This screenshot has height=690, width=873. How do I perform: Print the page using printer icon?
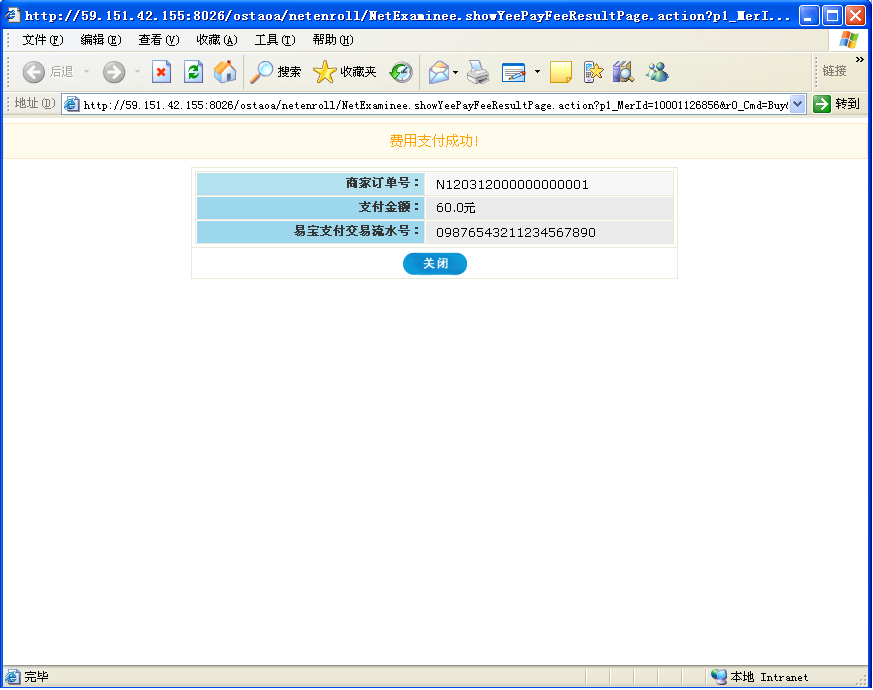click(x=478, y=72)
